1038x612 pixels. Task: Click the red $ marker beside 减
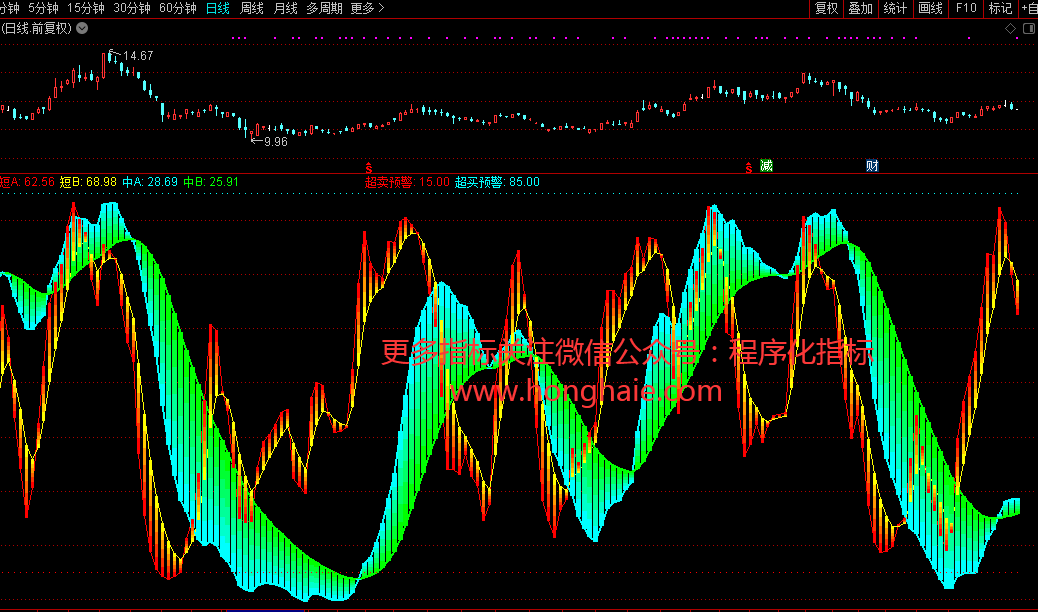749,166
